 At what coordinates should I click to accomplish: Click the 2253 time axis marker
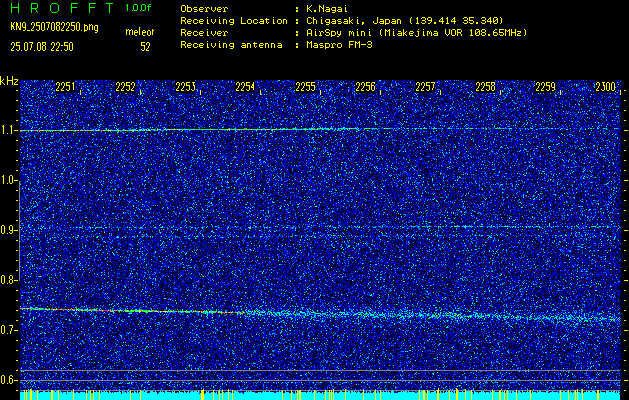coord(185,87)
